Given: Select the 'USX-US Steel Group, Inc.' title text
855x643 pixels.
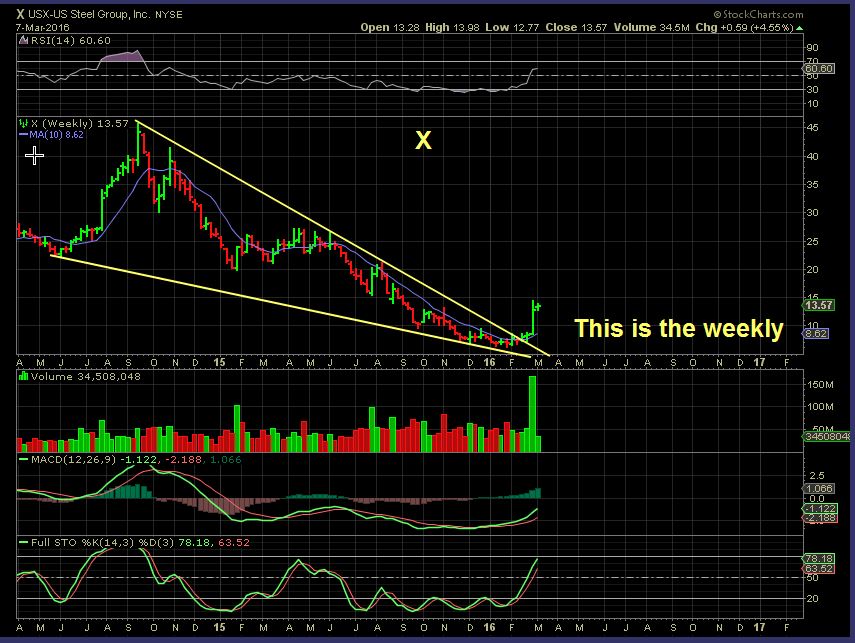Looking at the screenshot, I should tap(89, 14).
